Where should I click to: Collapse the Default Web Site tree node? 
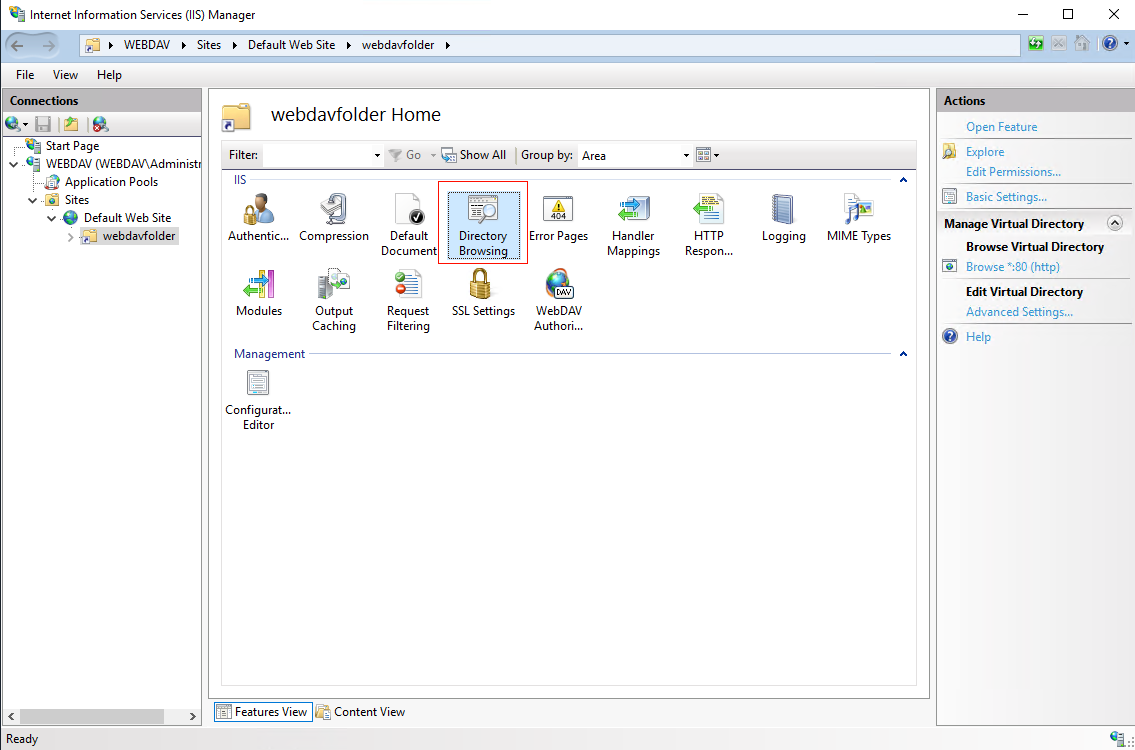click(x=51, y=218)
